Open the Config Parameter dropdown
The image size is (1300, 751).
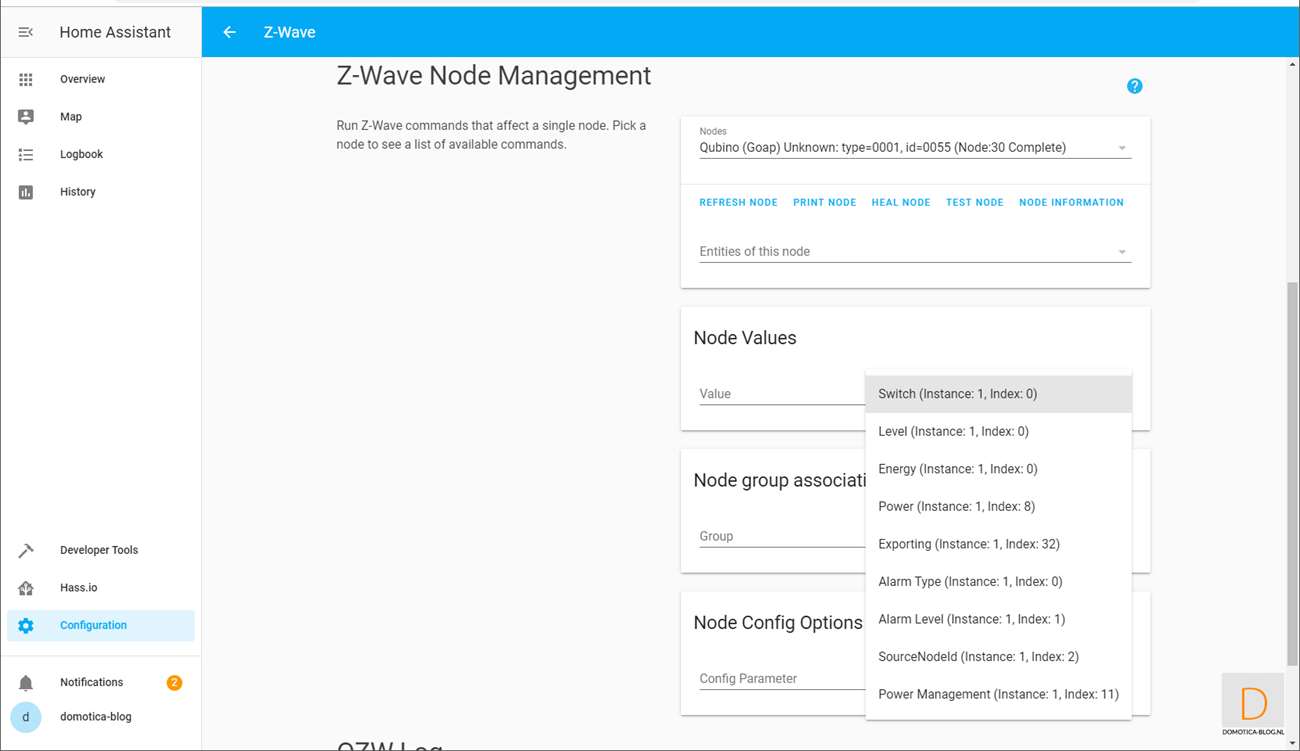tap(780, 679)
